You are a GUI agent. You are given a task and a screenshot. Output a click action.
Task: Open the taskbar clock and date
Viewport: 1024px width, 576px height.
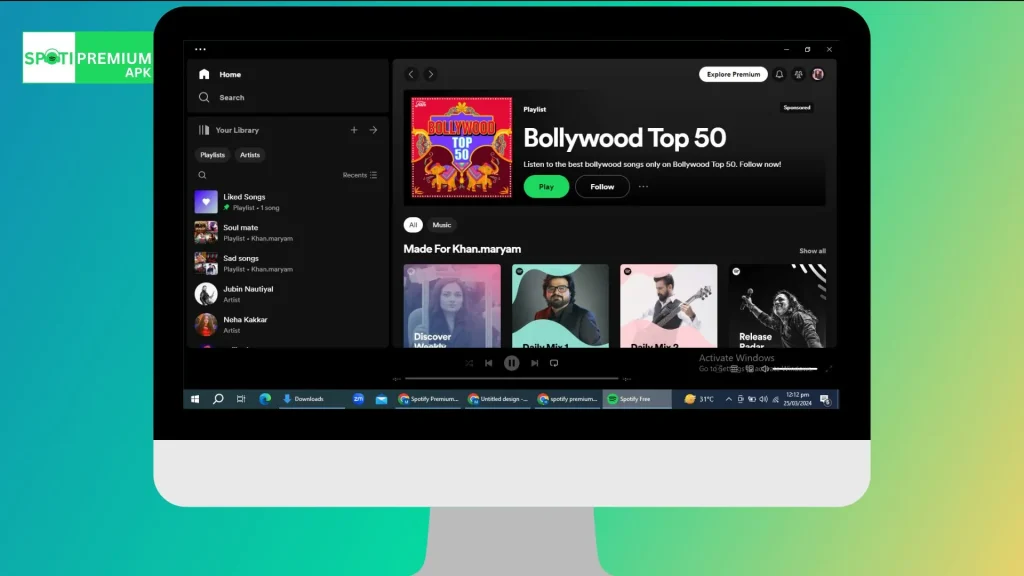click(797, 399)
